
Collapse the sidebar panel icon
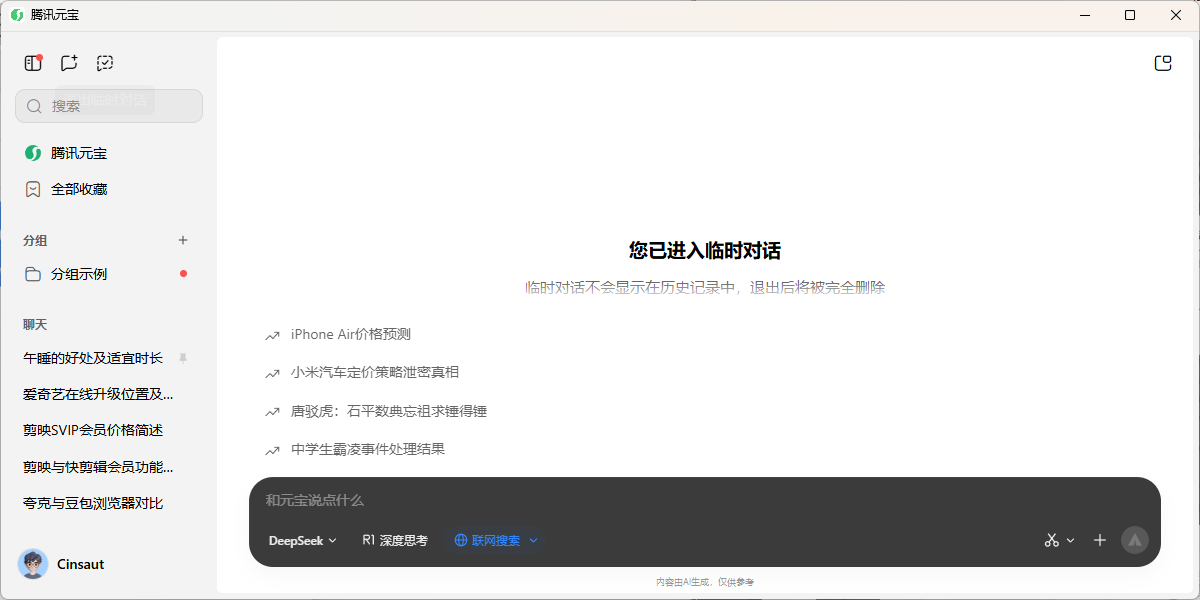[33, 63]
